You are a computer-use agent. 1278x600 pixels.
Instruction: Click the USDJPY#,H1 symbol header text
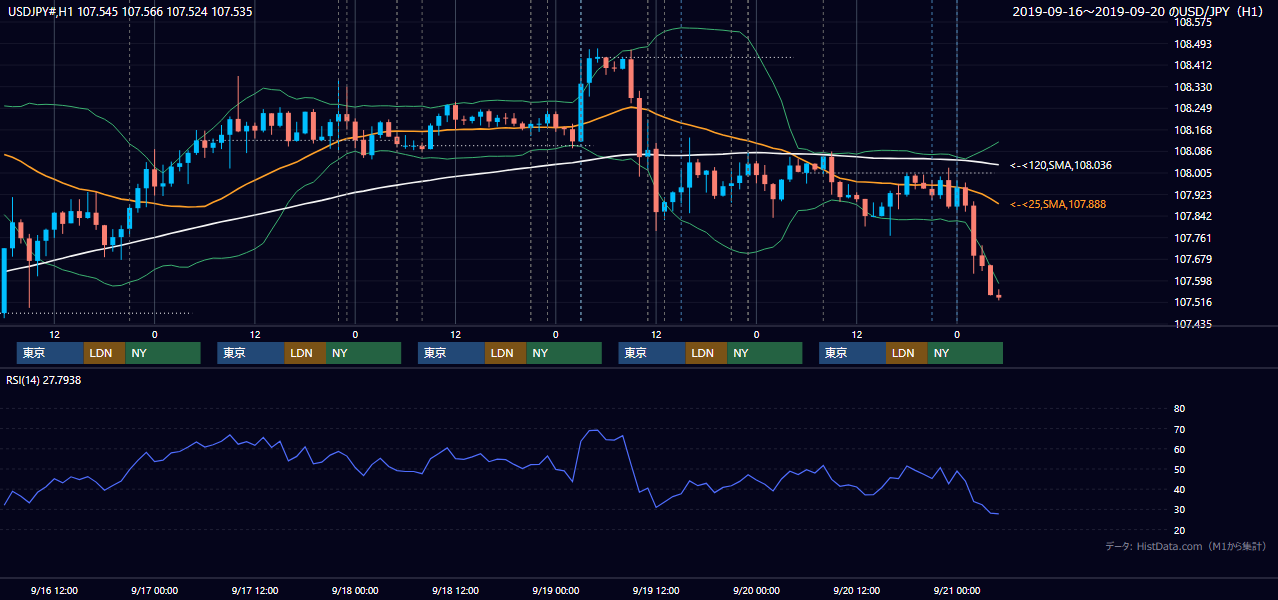pyautogui.click(x=130, y=12)
